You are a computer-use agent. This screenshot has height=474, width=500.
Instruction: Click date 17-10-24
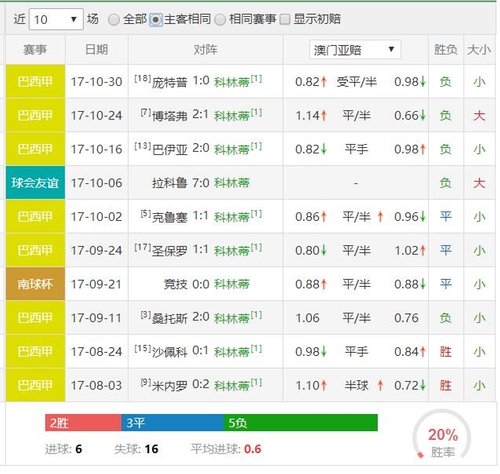[96, 116]
